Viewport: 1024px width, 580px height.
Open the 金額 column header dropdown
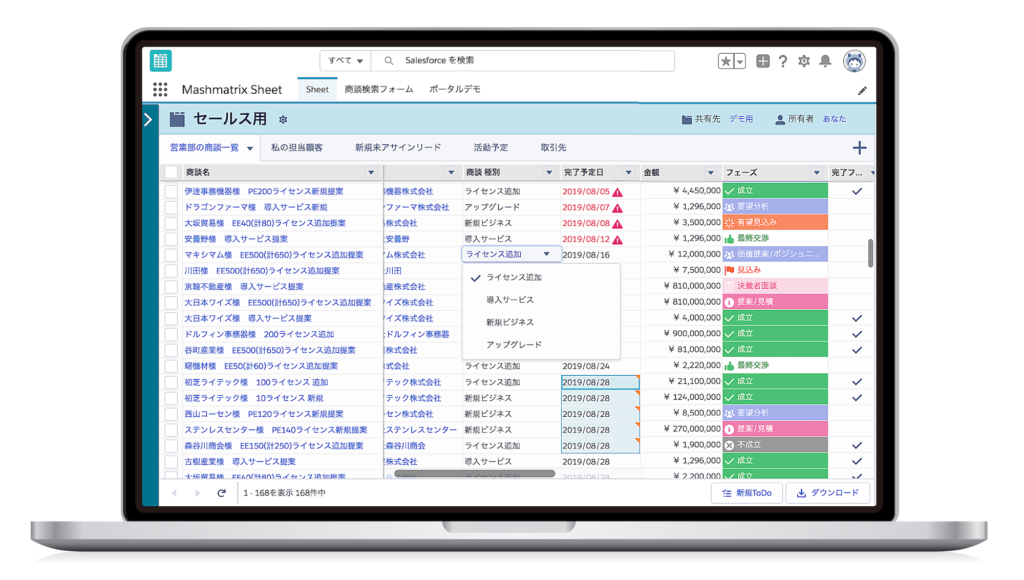pos(711,173)
